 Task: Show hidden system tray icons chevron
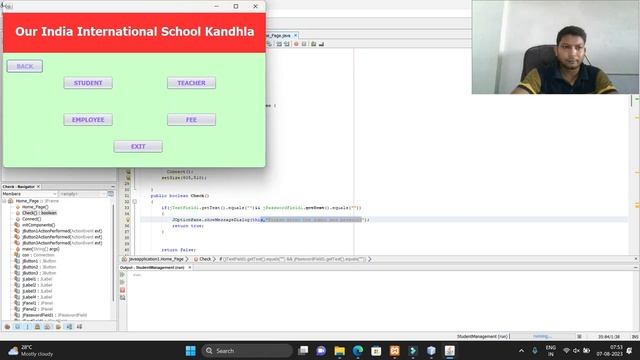pos(521,351)
